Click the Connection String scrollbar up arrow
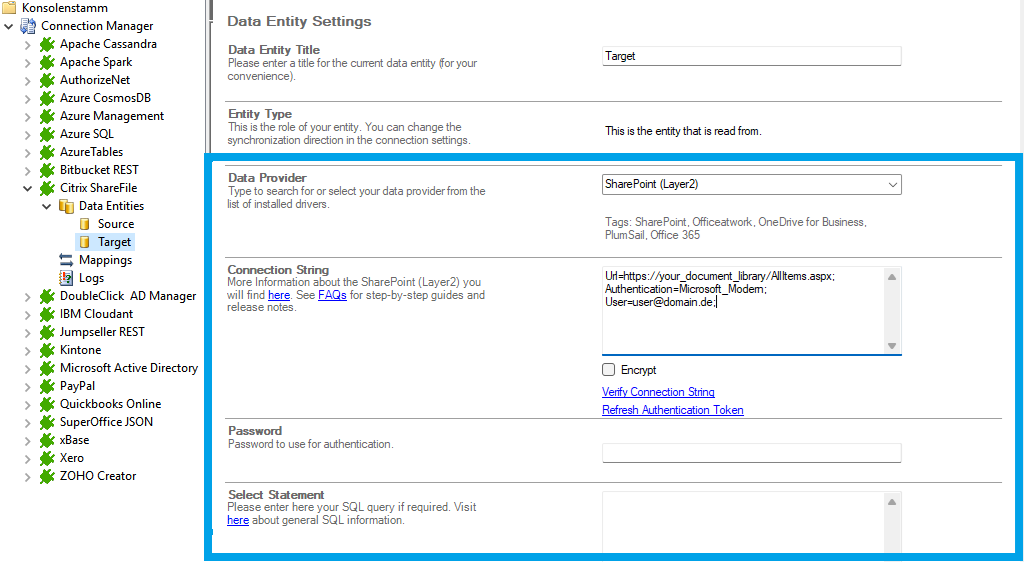 (x=892, y=277)
